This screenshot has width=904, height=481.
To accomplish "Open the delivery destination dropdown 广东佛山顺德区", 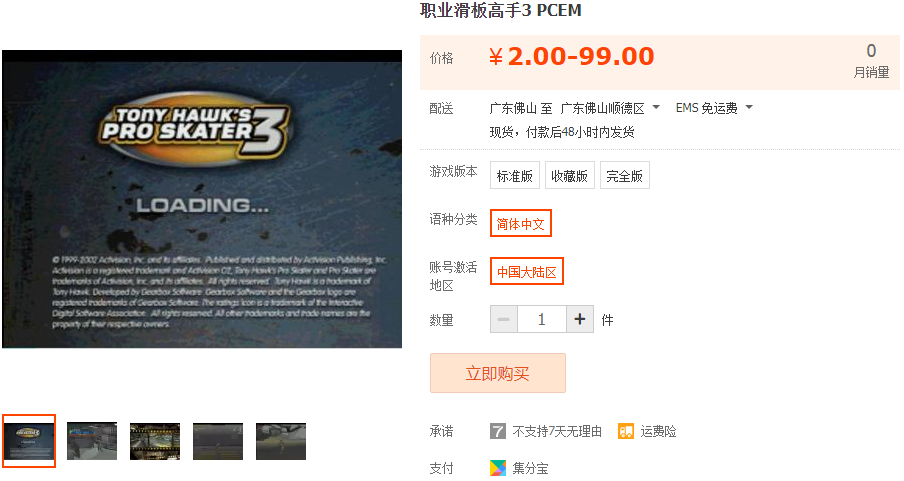I will 610,108.
